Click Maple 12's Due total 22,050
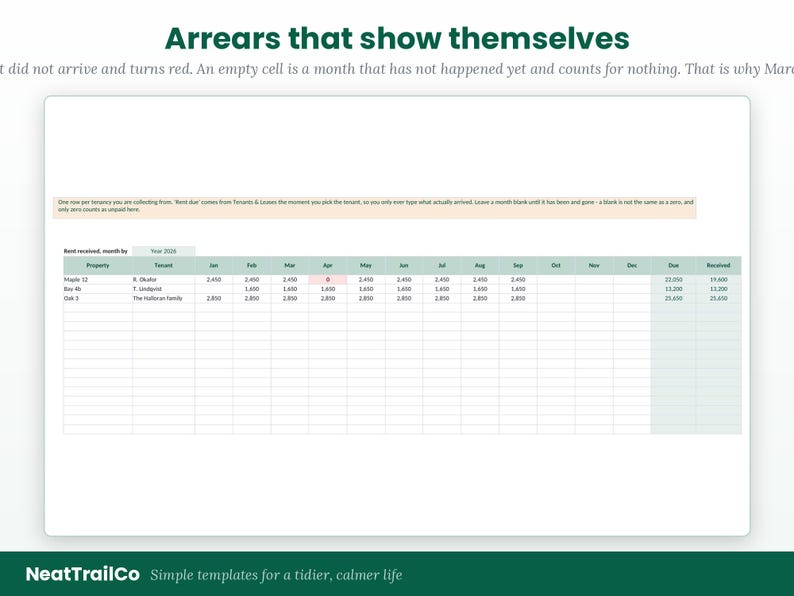Image resolution: width=794 pixels, height=596 pixels. 673,280
